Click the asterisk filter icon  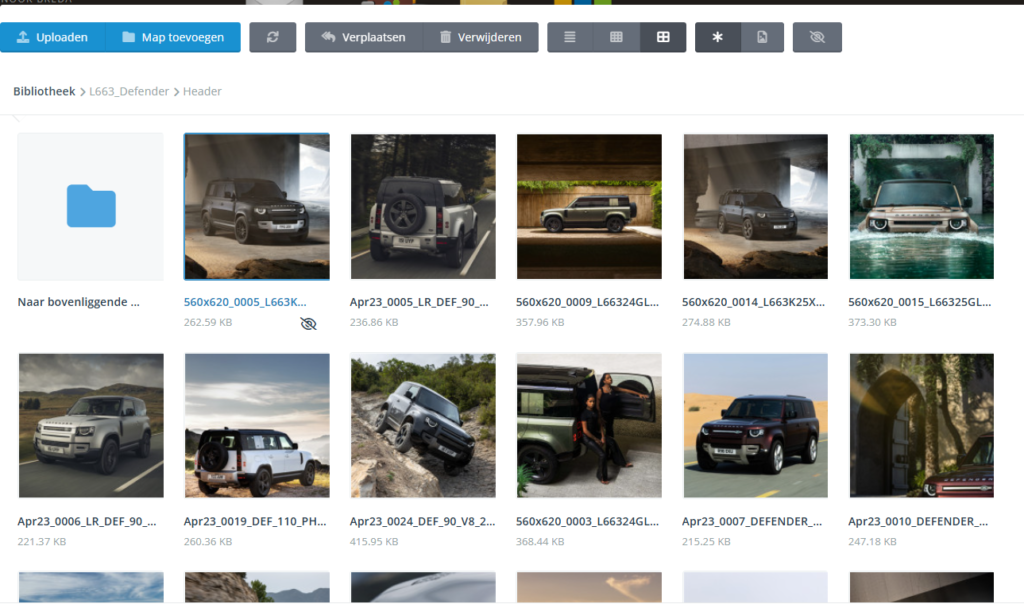point(718,37)
